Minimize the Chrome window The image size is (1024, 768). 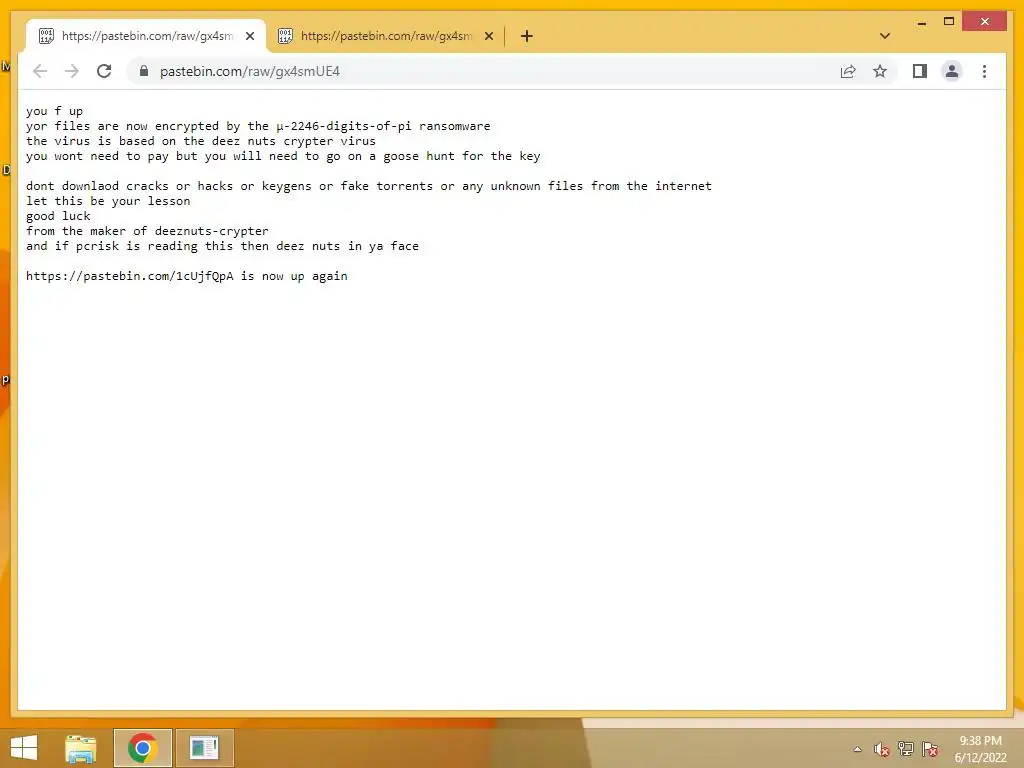pyautogui.click(x=921, y=22)
